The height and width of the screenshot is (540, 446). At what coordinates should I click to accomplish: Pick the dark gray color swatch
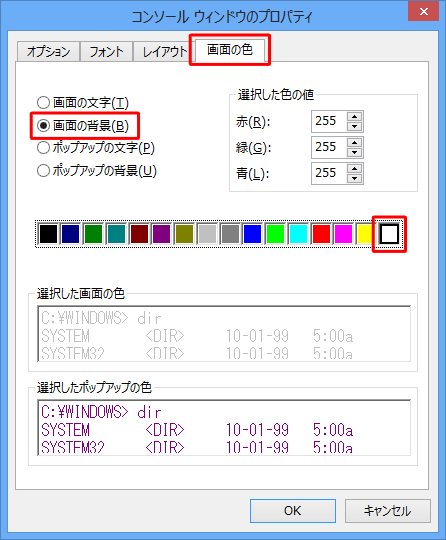click(x=230, y=234)
